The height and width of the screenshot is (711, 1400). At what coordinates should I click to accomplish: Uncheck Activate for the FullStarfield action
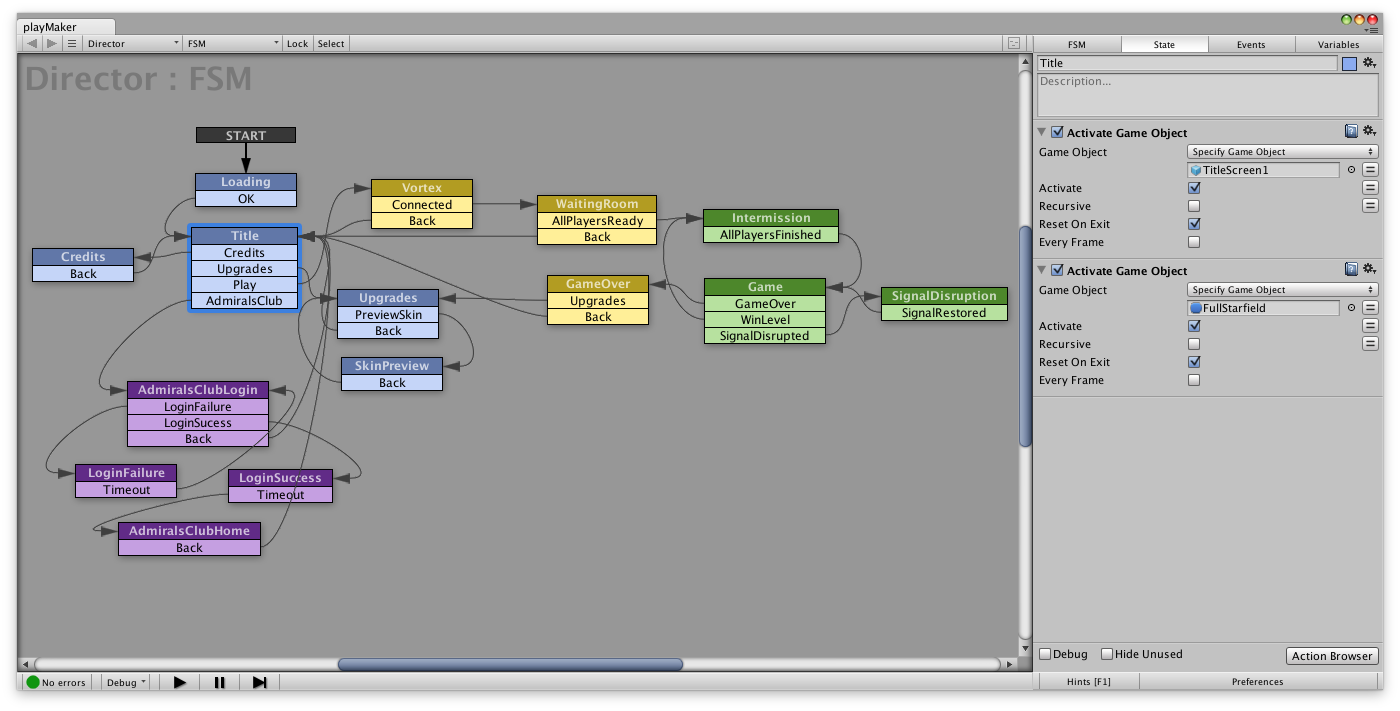click(x=1194, y=326)
